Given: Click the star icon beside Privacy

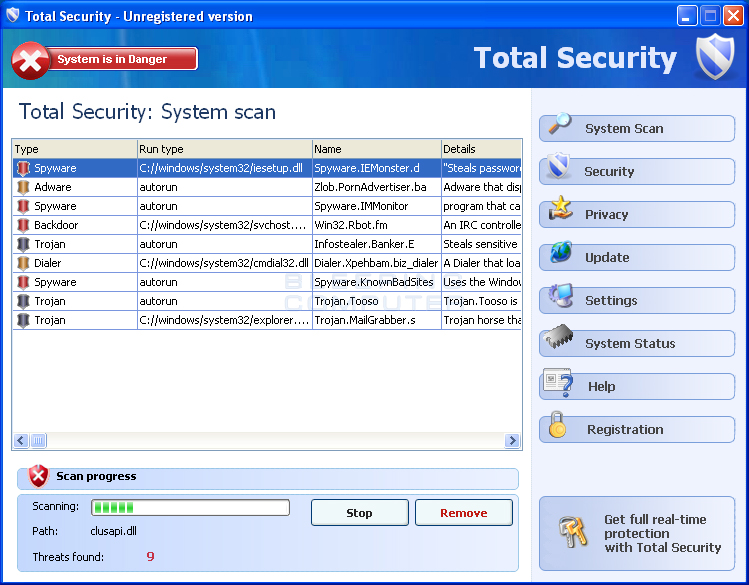Looking at the screenshot, I should click(559, 211).
